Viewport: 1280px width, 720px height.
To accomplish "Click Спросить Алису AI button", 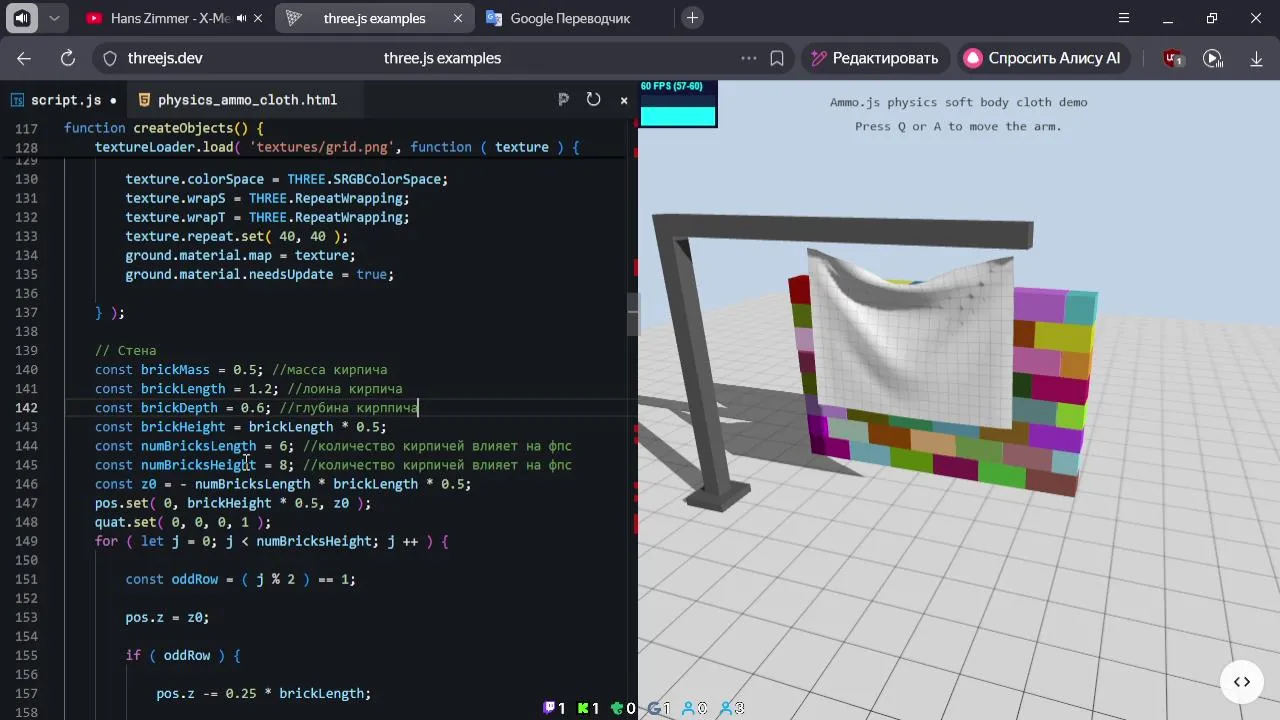I will click(x=1043, y=58).
